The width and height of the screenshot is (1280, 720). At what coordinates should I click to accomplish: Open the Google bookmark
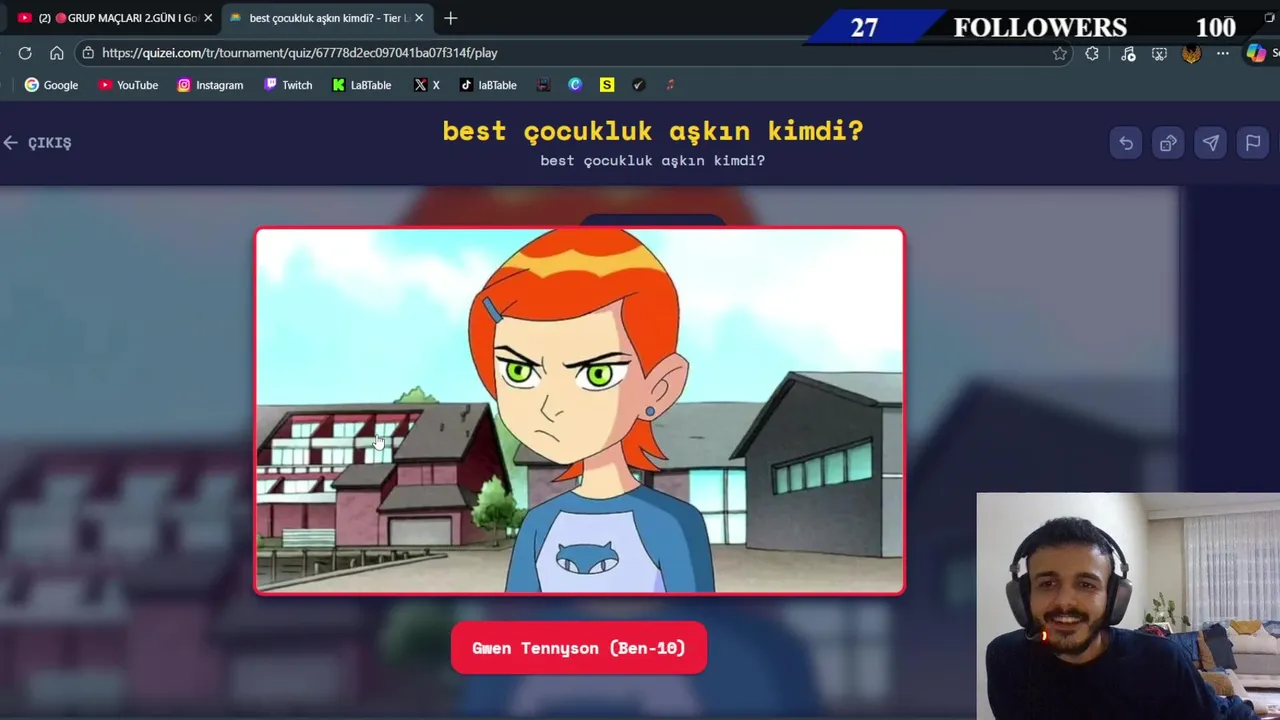click(x=51, y=85)
